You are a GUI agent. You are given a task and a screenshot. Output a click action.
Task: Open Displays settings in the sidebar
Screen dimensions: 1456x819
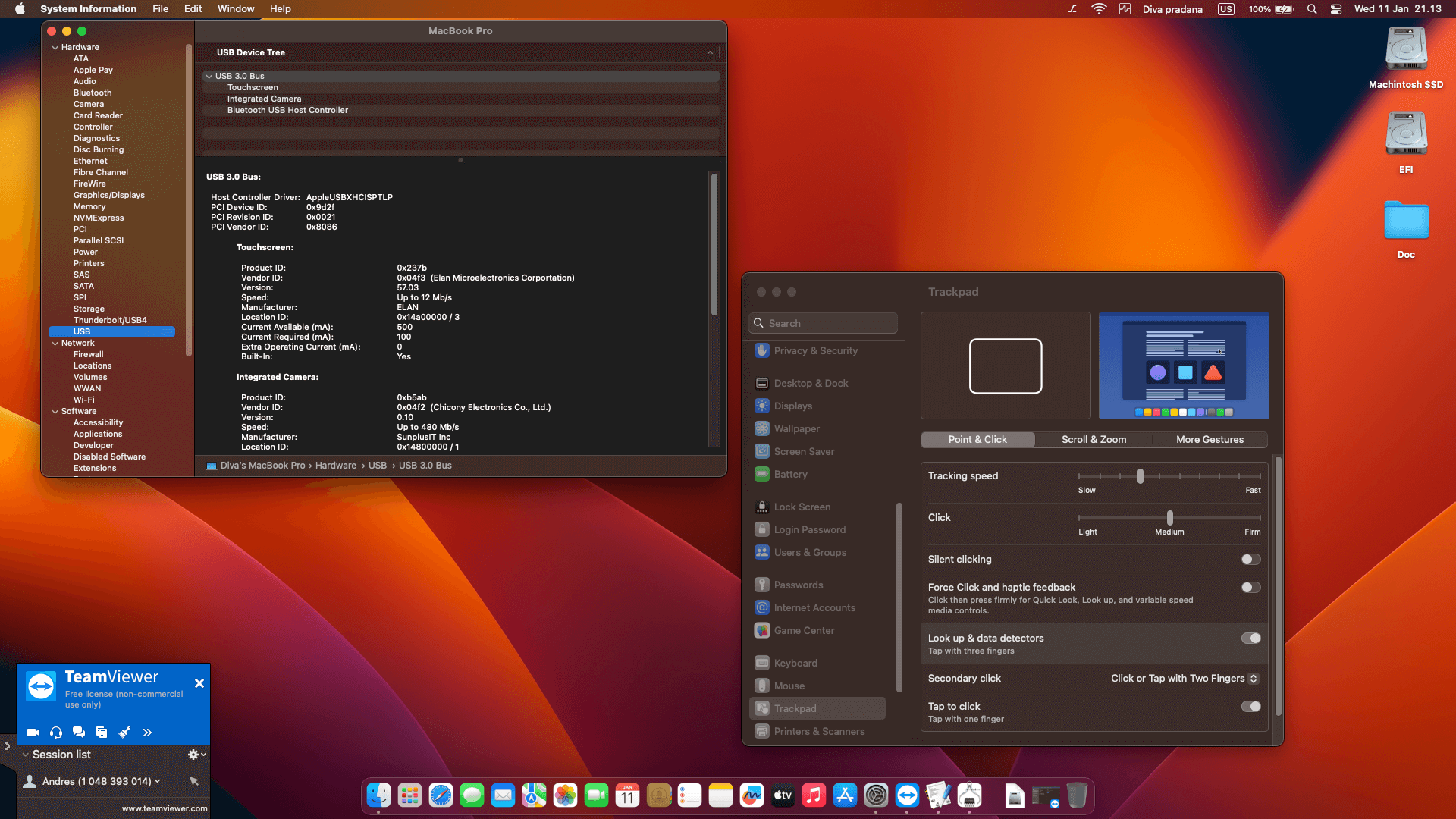(x=794, y=406)
